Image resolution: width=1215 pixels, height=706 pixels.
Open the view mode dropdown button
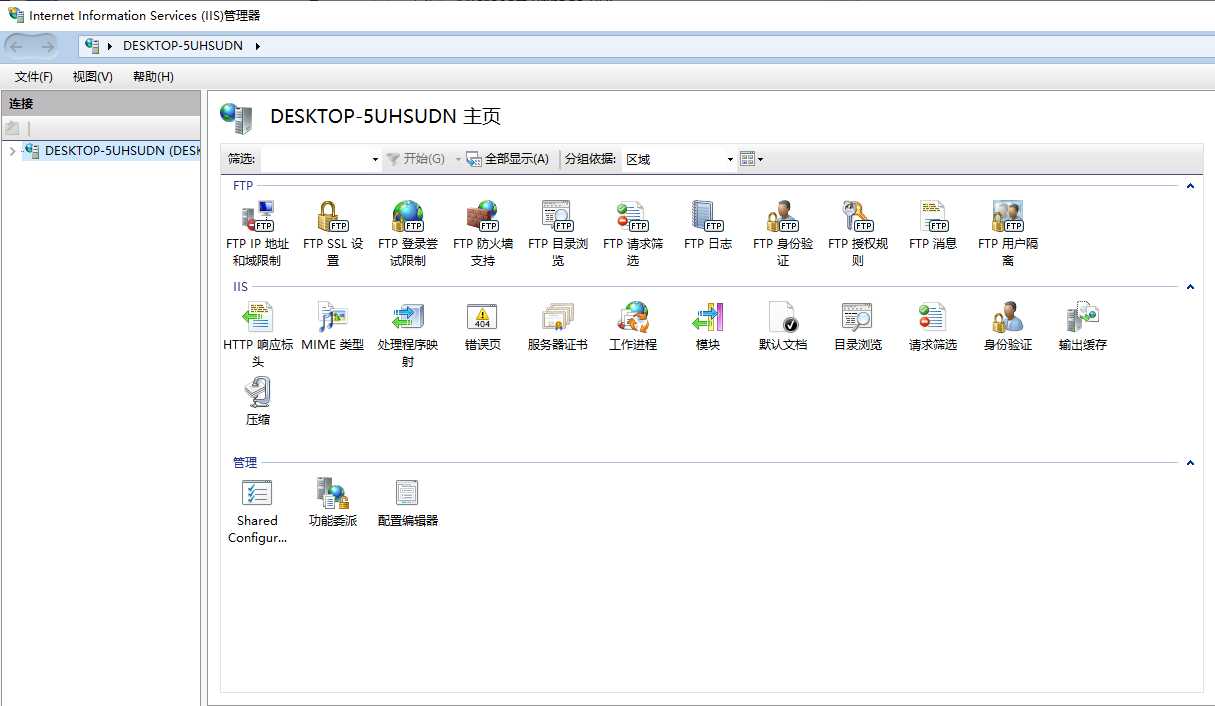pyautogui.click(x=751, y=159)
